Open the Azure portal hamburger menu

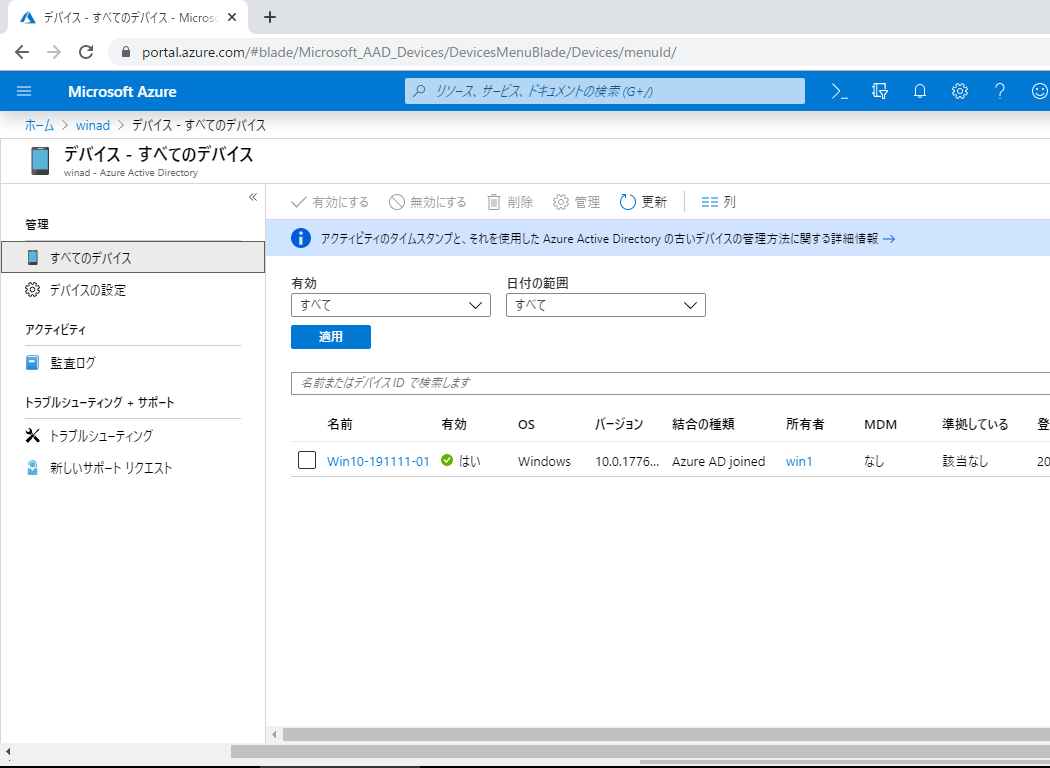pyautogui.click(x=24, y=91)
